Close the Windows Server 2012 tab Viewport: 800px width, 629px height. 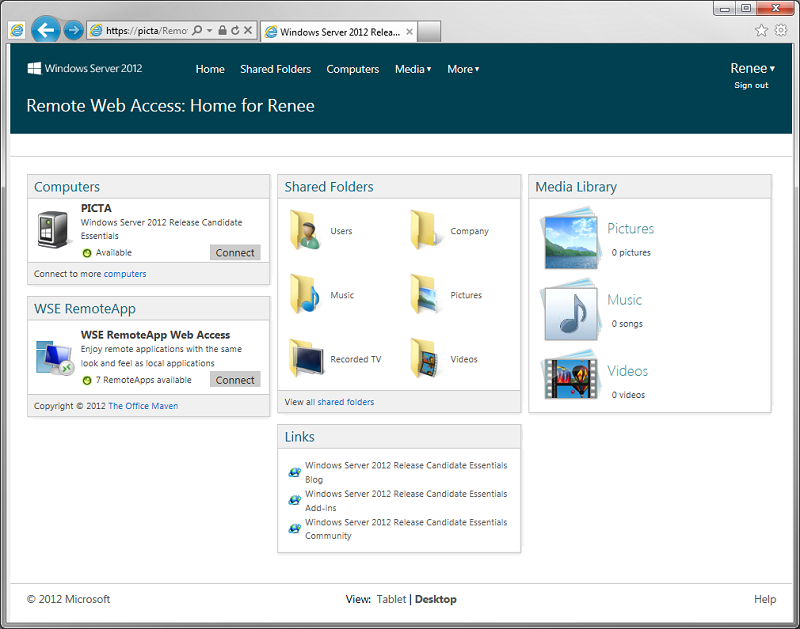(409, 32)
